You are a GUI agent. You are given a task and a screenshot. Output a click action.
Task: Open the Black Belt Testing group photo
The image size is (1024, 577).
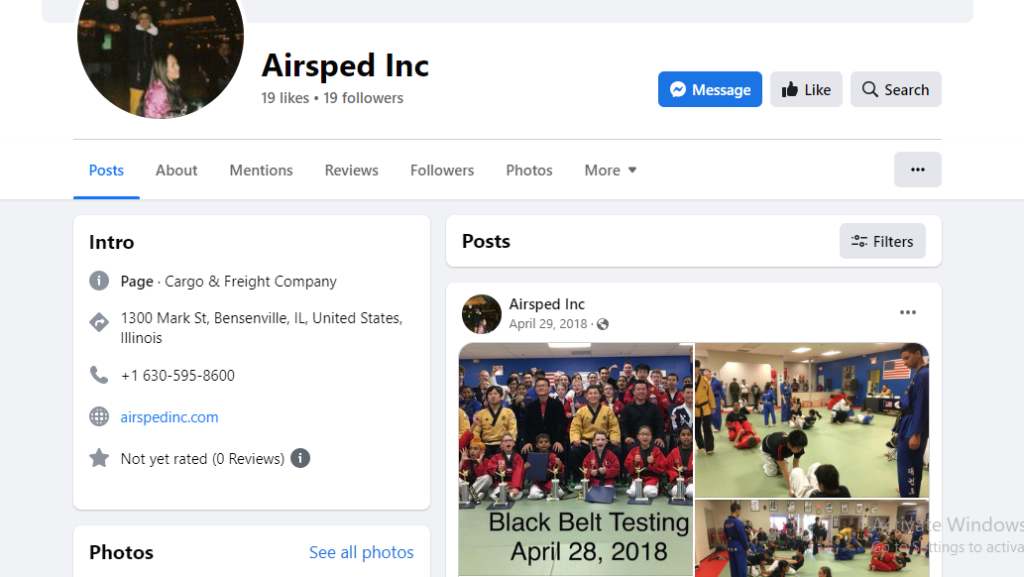(576, 460)
